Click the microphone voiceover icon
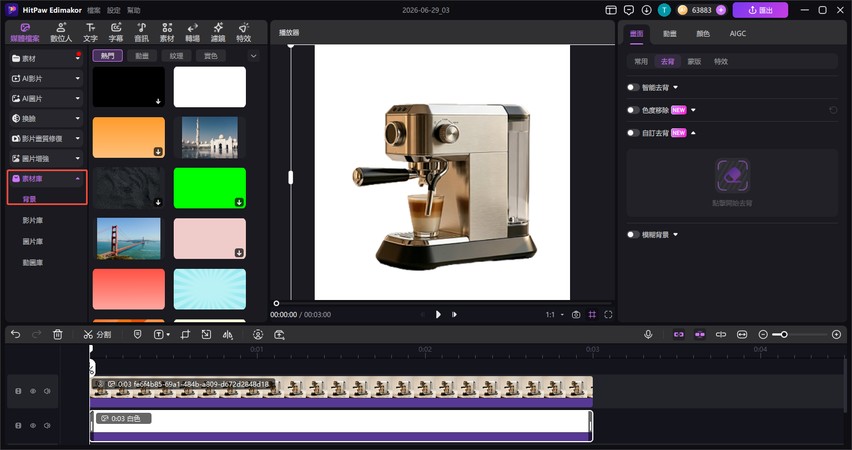852x450 pixels. (x=648, y=334)
